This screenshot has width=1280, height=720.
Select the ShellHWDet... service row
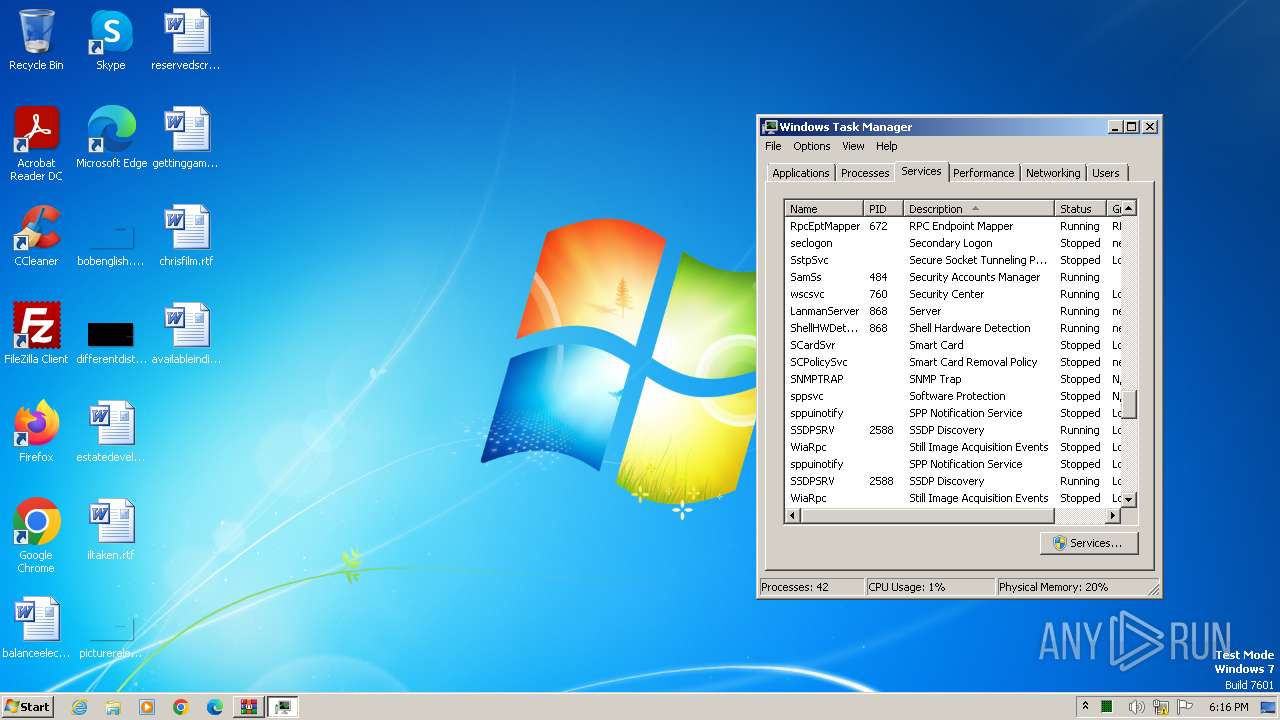pyautogui.click(x=953, y=328)
